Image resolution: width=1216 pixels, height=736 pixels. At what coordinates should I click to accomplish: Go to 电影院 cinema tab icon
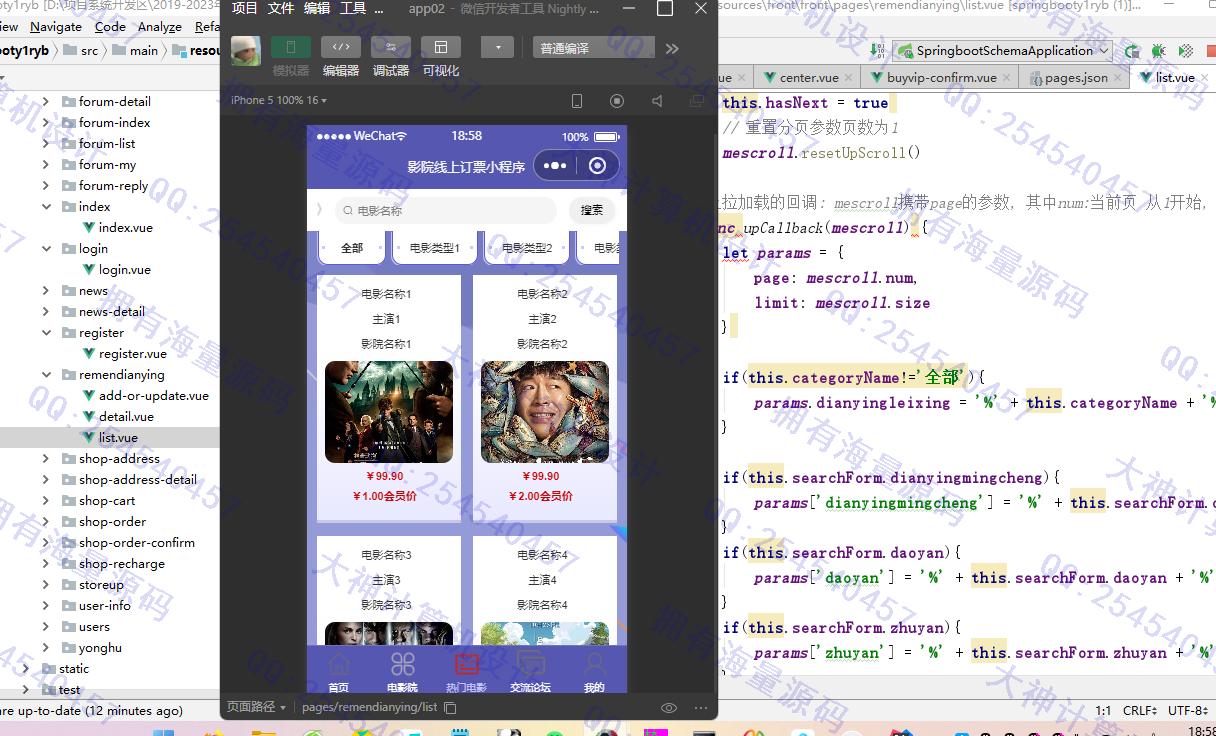coord(402,664)
